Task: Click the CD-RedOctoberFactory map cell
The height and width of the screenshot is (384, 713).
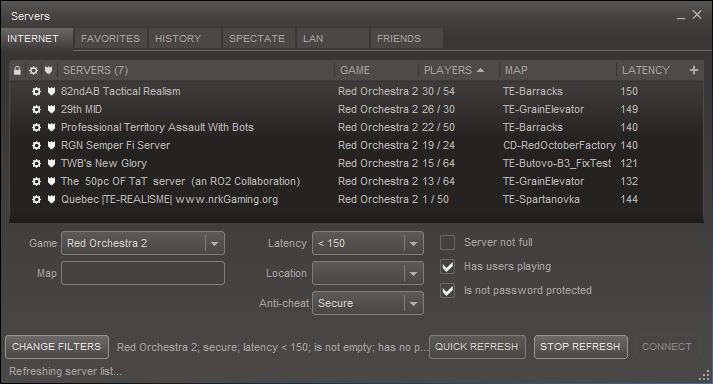Action: pyautogui.click(x=559, y=146)
